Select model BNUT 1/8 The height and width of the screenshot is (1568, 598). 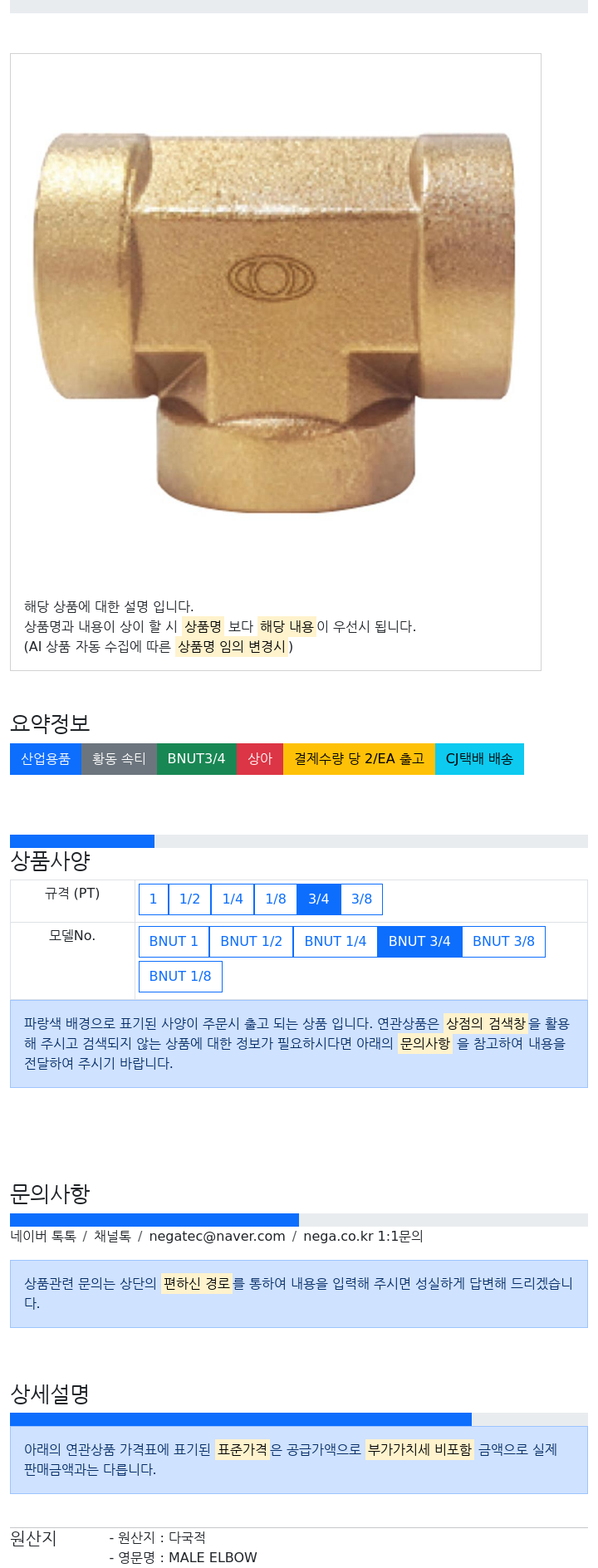pyautogui.click(x=180, y=977)
